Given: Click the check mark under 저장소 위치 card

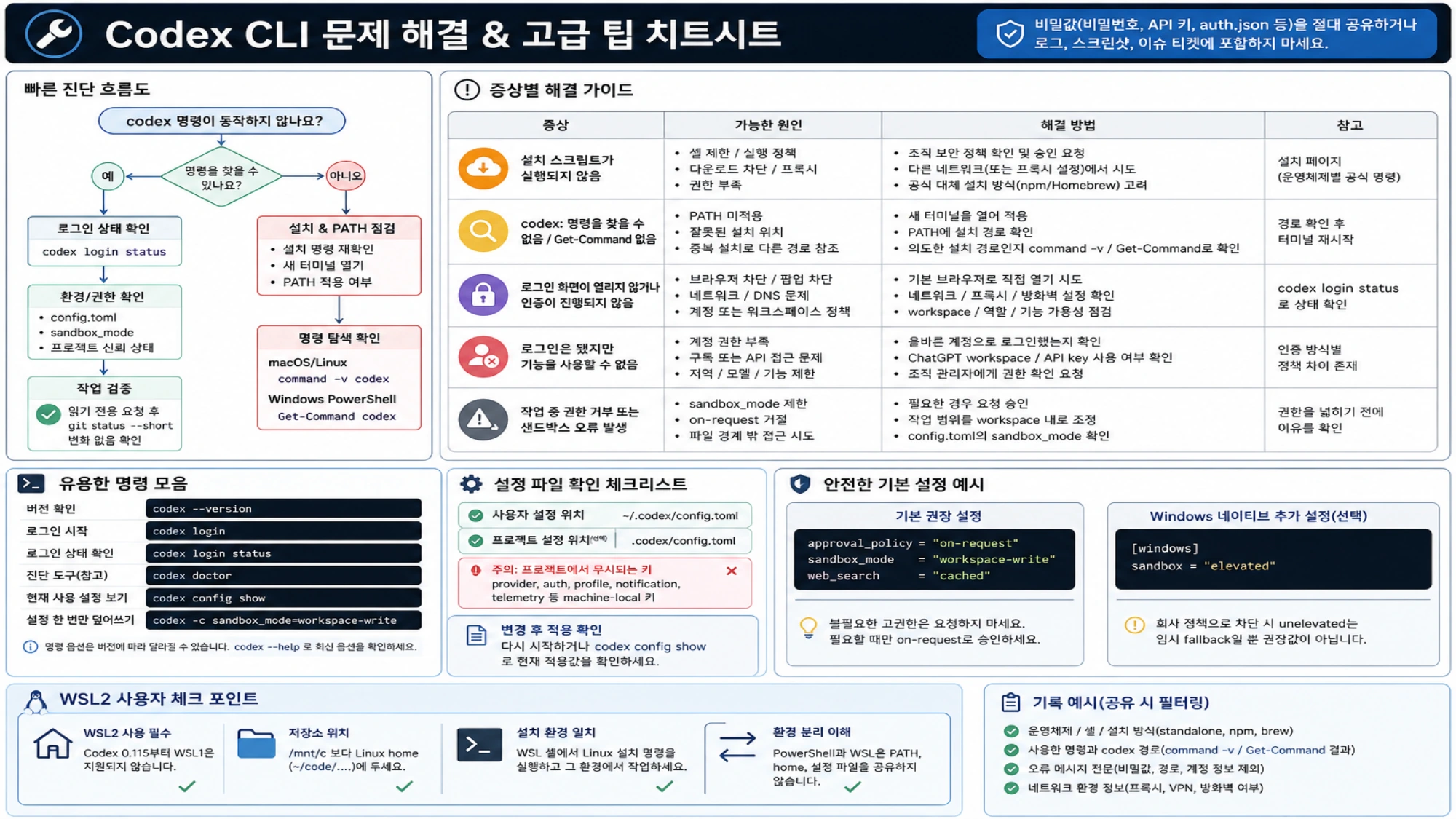Looking at the screenshot, I should point(404,786).
